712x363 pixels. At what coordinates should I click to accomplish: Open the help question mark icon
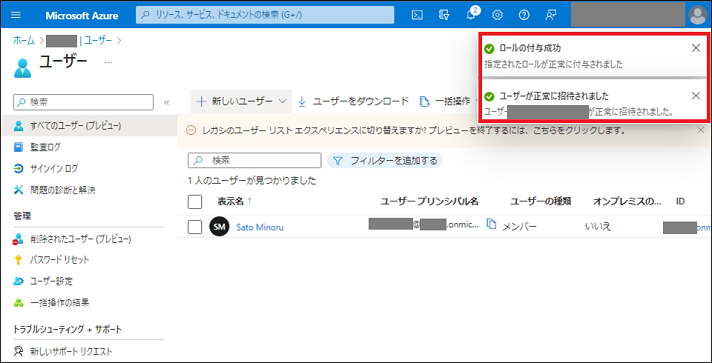pyautogui.click(x=524, y=15)
